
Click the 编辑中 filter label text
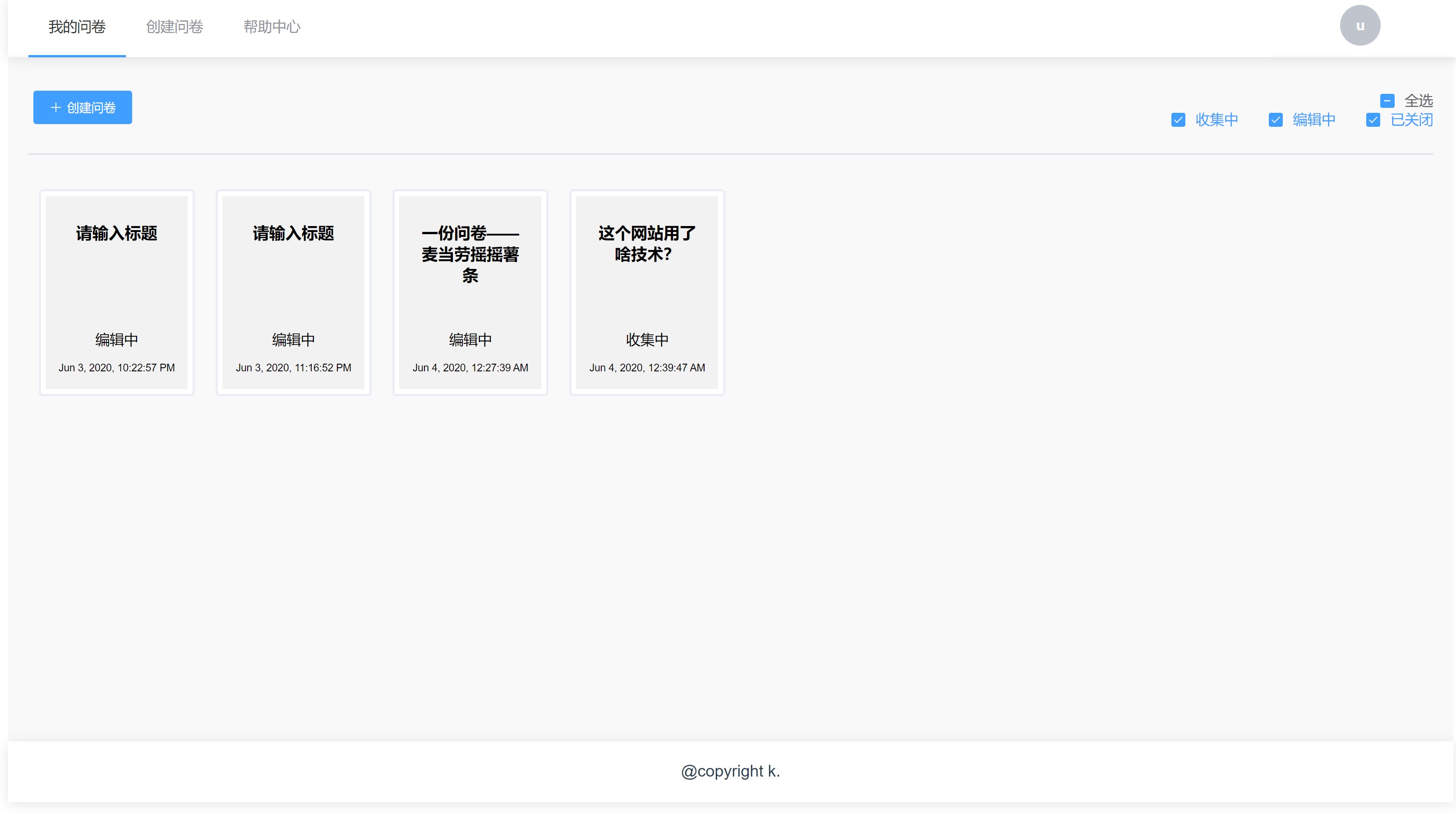(x=1313, y=120)
